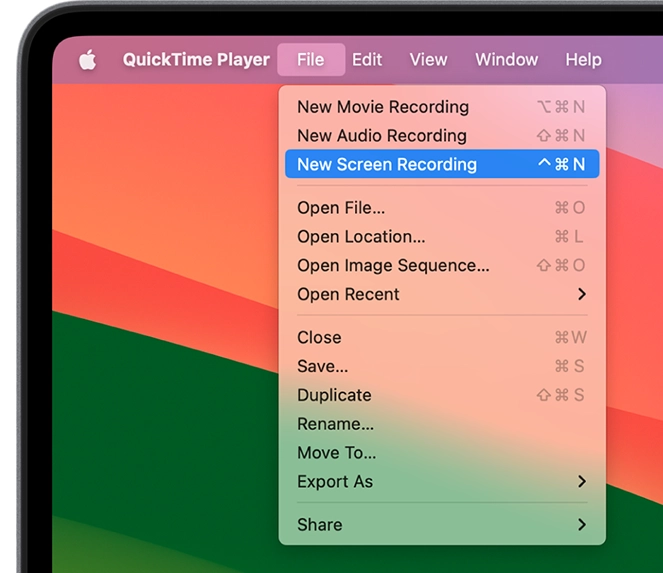The width and height of the screenshot is (663, 573).
Task: Close the open File menu
Action: point(311,60)
